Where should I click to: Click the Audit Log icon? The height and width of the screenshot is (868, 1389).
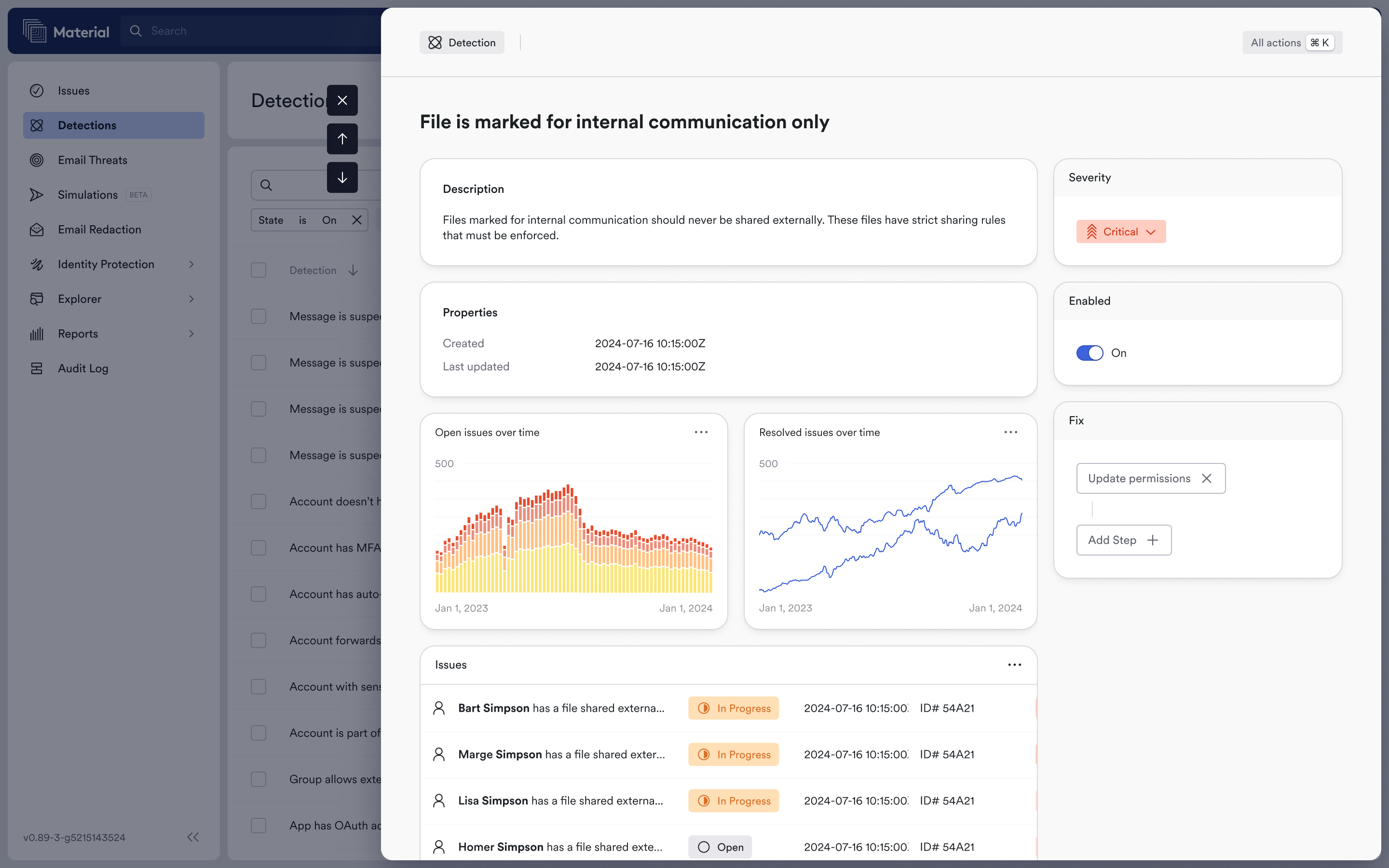(x=37, y=368)
